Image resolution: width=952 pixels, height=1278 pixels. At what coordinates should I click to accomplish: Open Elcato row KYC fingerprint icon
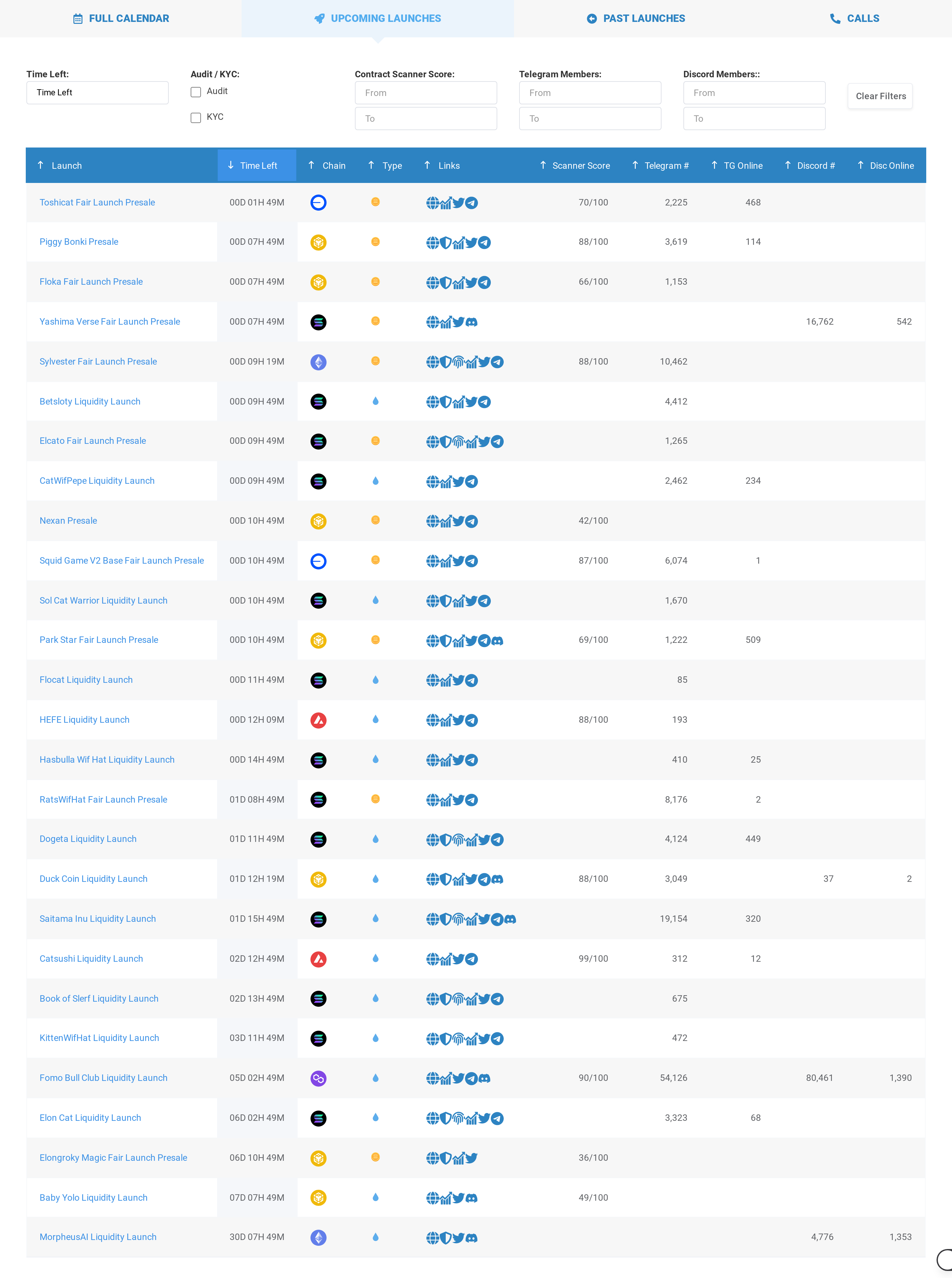click(x=459, y=441)
